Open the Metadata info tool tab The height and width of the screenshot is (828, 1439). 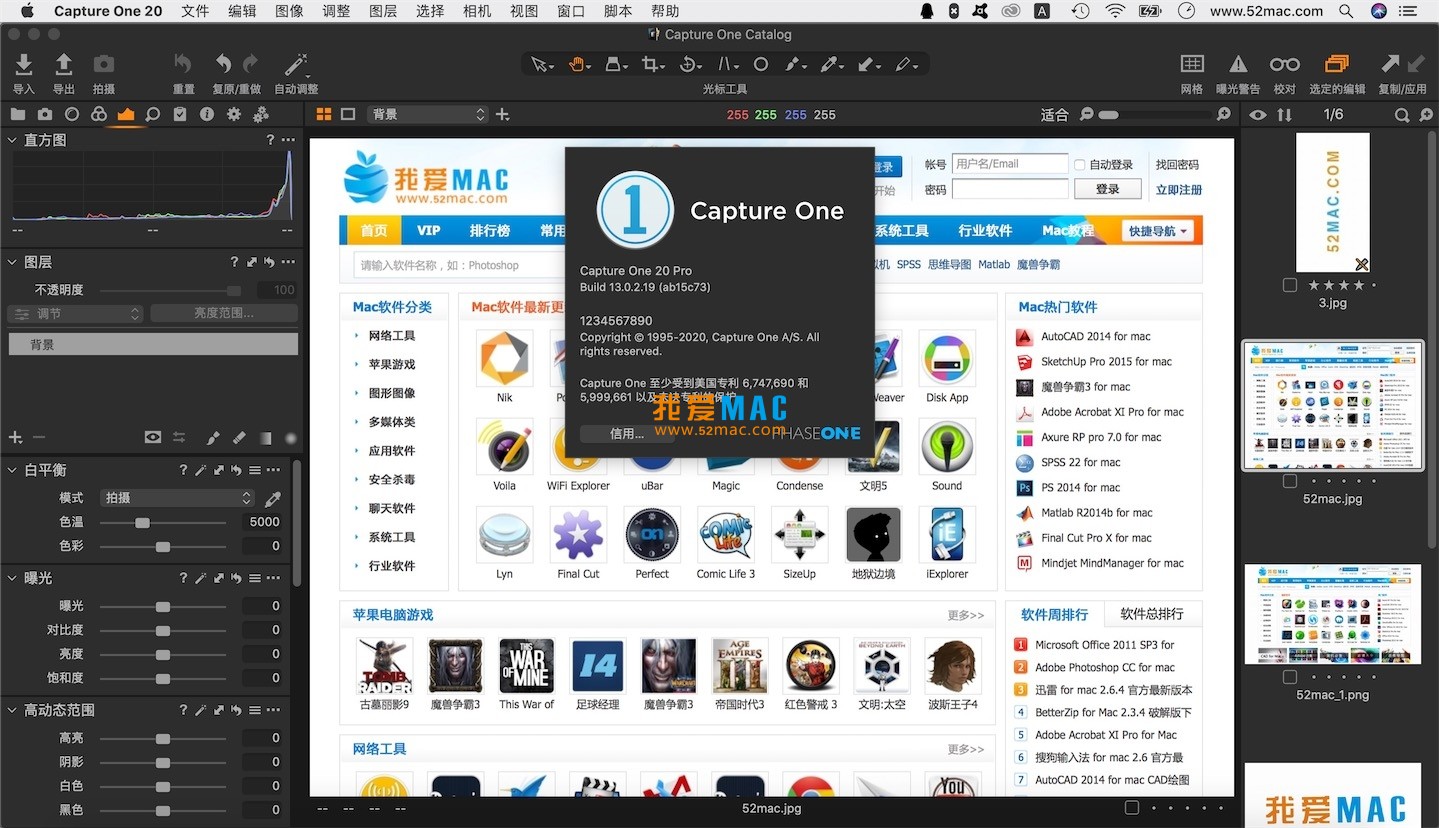[x=207, y=114]
